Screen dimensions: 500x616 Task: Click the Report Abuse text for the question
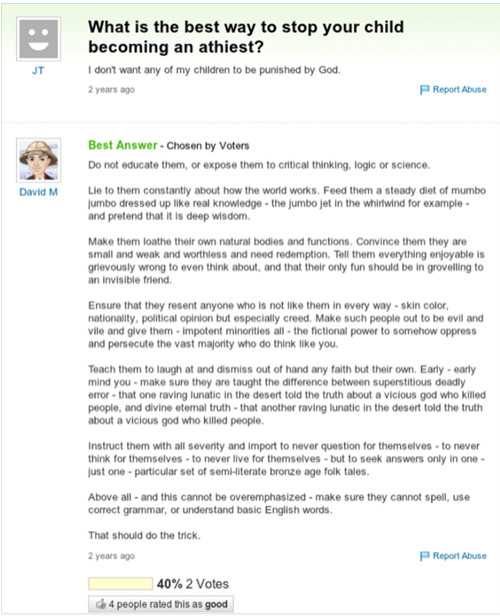[460, 90]
